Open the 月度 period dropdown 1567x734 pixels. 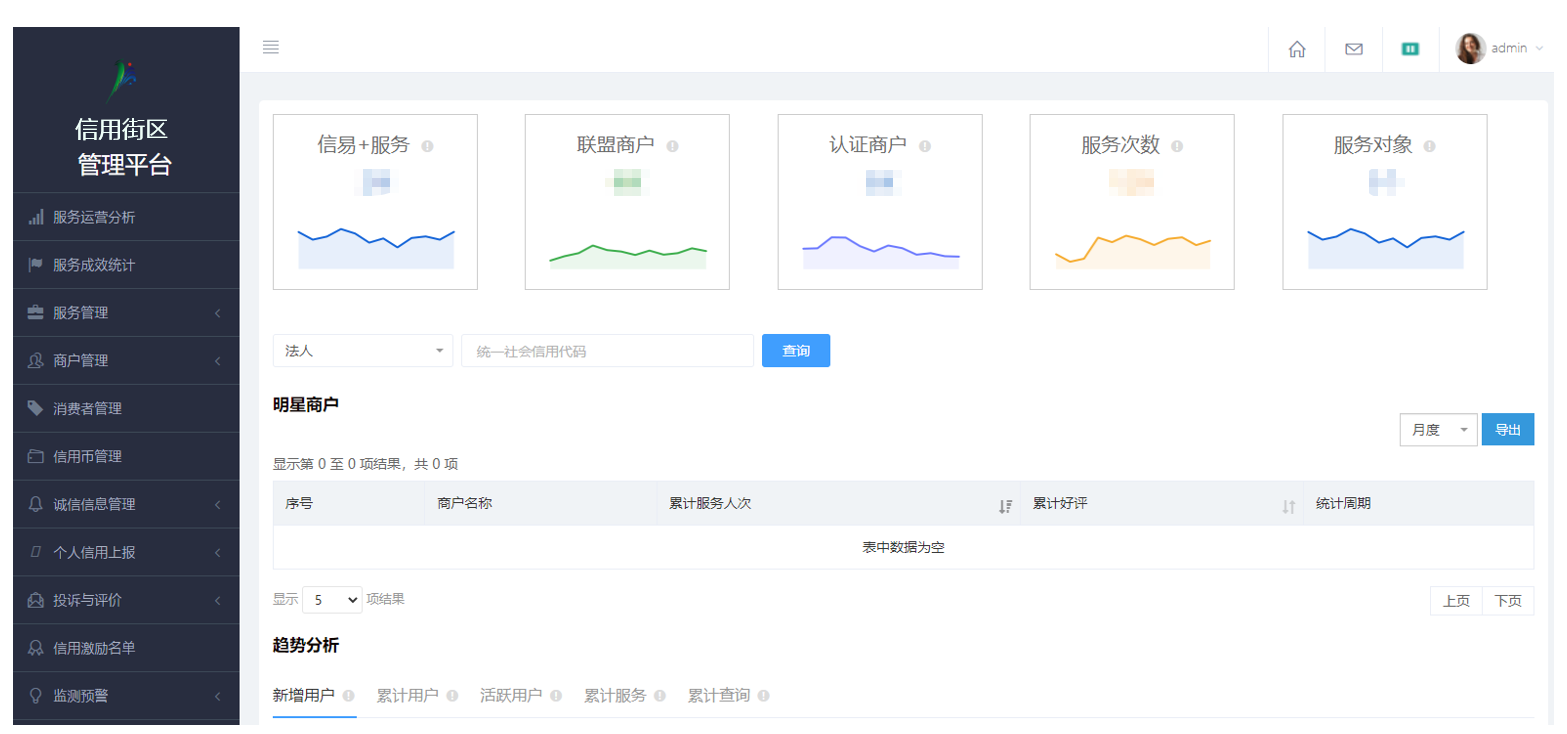coord(1438,430)
